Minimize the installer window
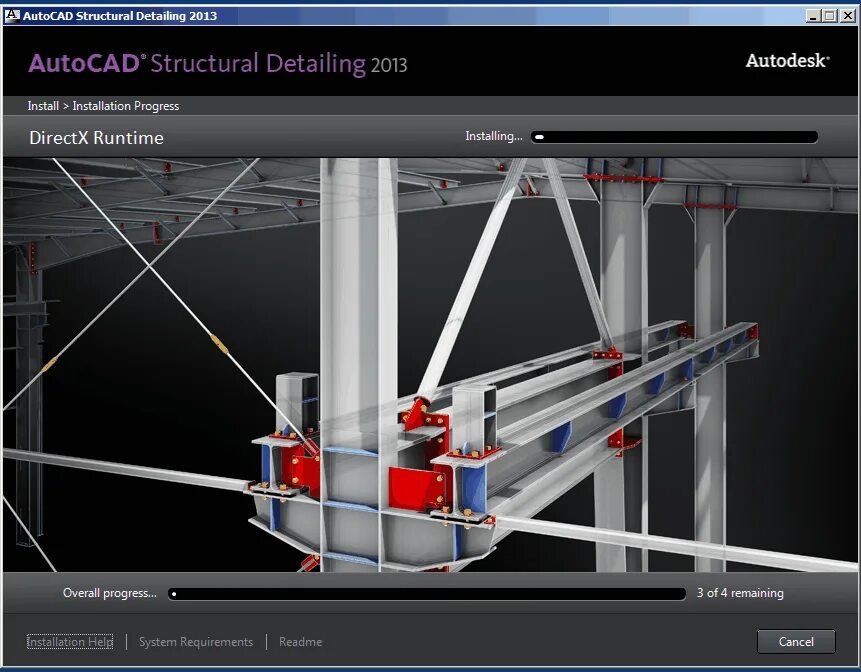Screen dimensions: 861x672 pos(813,16)
